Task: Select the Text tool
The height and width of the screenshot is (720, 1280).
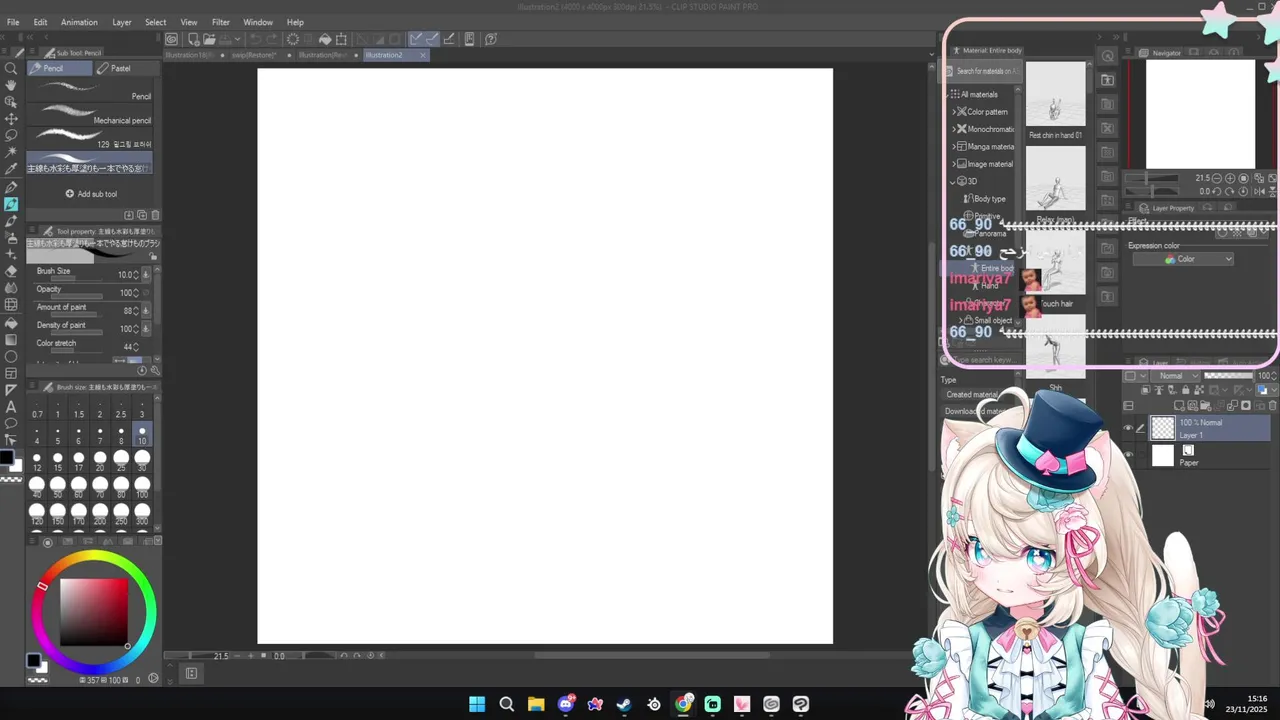Action: click(x=11, y=407)
